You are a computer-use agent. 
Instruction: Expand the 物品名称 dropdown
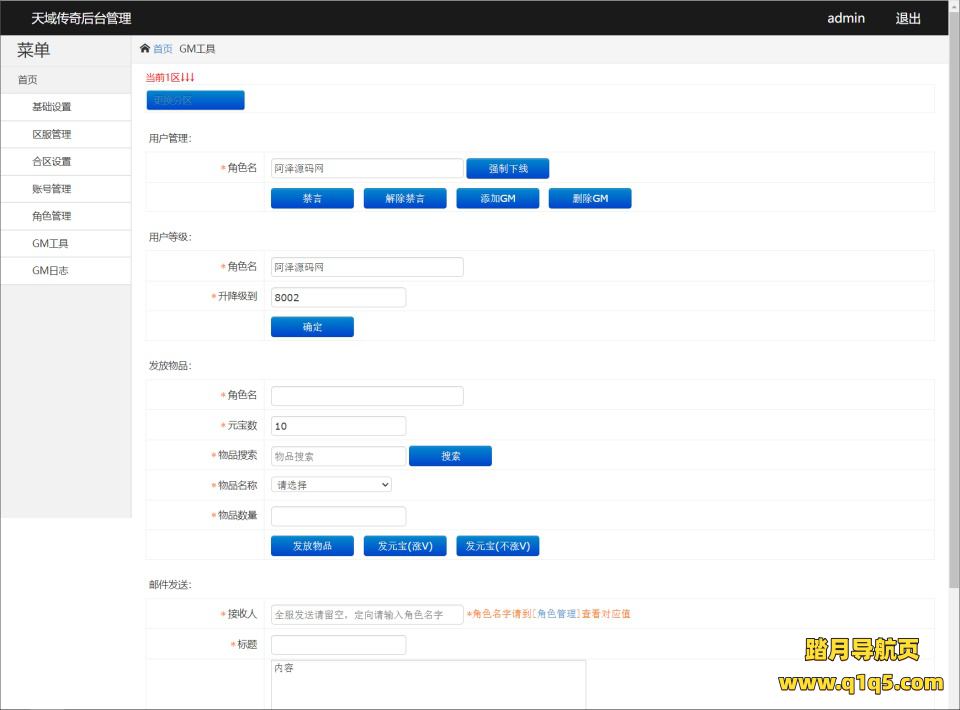tap(331, 485)
